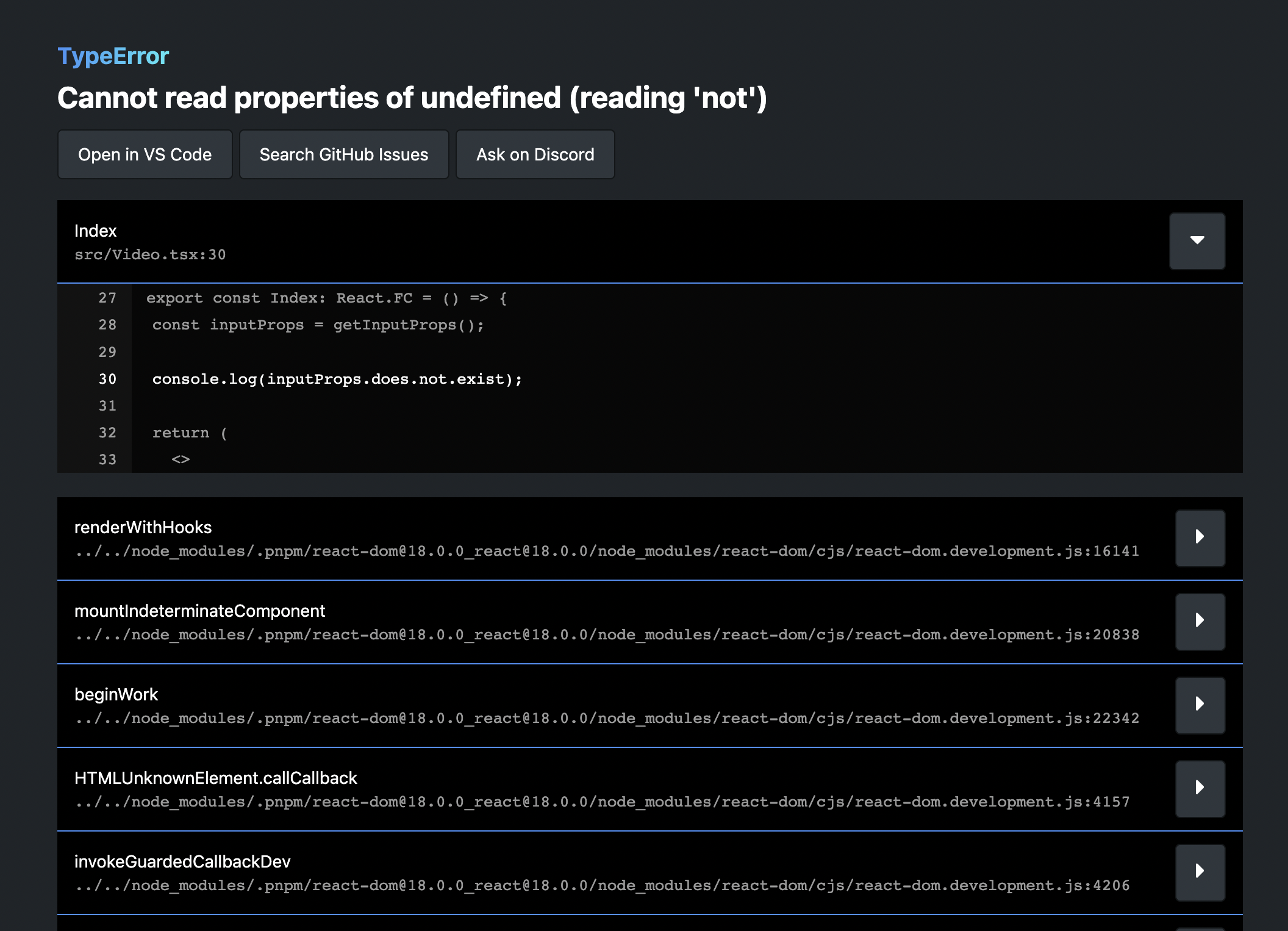
Task: Click the src/Video.tsx:30 file path
Action: (x=150, y=255)
